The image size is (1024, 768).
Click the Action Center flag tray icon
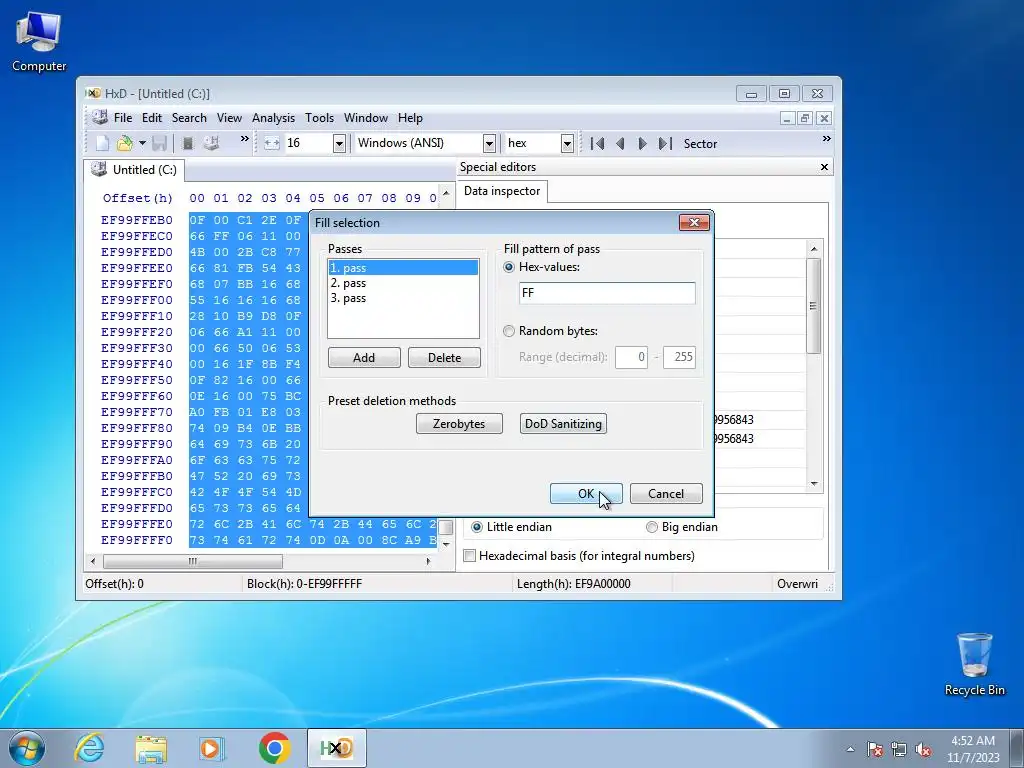[875, 749]
